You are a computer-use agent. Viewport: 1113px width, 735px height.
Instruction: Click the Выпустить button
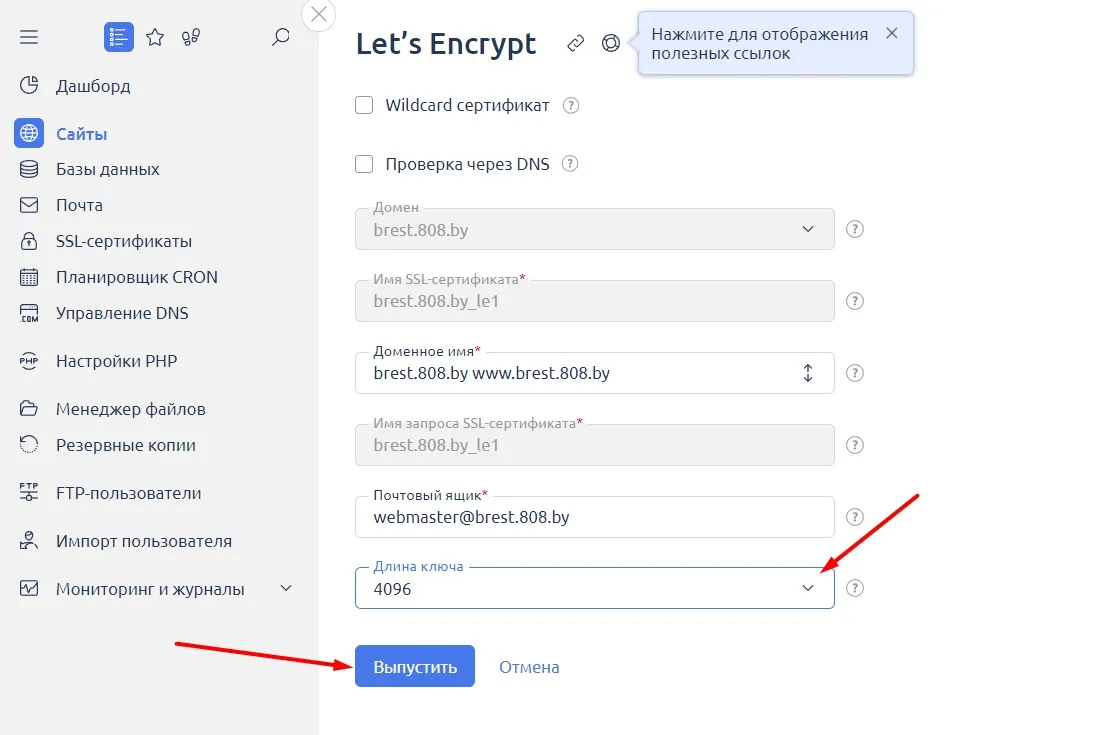pyautogui.click(x=415, y=666)
